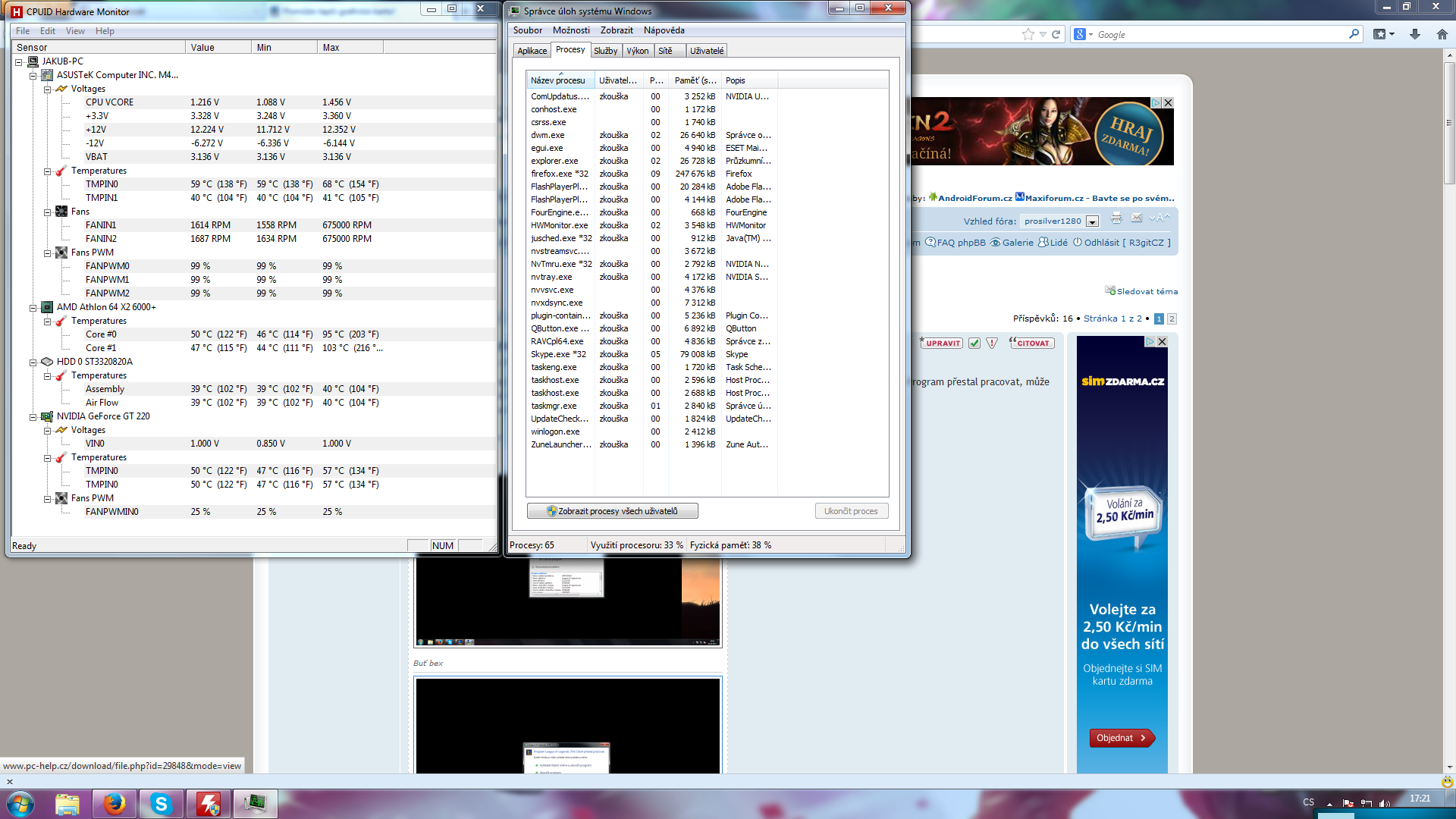This screenshot has width=1456, height=819.
Task: Open HWMonitor taskbar icon
Action: (209, 804)
